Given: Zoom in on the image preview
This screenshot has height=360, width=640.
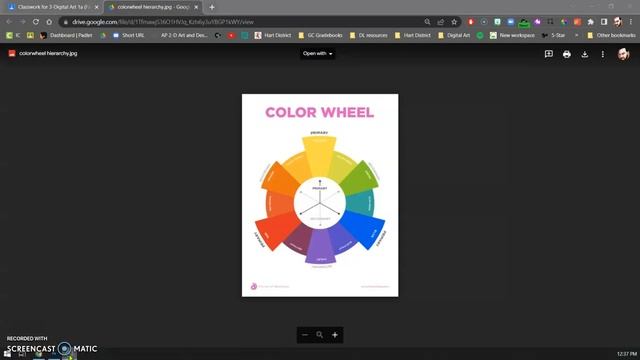Looking at the screenshot, I should pyautogui.click(x=335, y=335).
